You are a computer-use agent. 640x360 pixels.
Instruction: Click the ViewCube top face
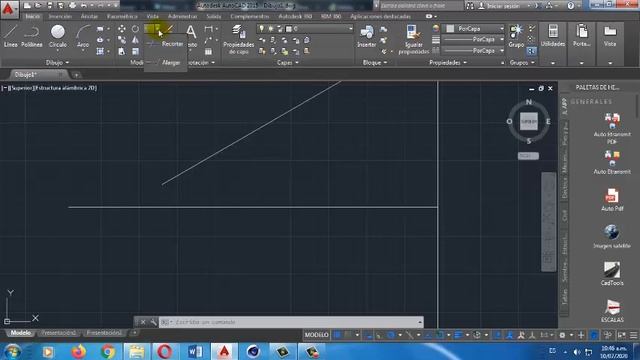coord(529,122)
